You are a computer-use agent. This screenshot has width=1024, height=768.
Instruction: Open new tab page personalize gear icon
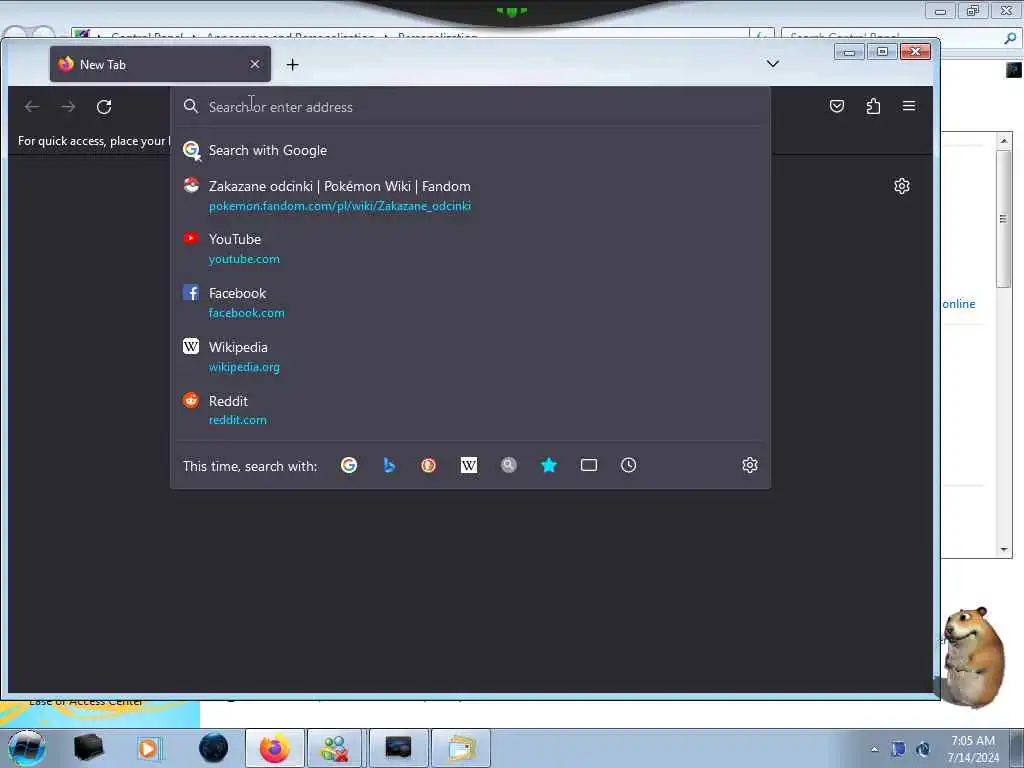901,186
